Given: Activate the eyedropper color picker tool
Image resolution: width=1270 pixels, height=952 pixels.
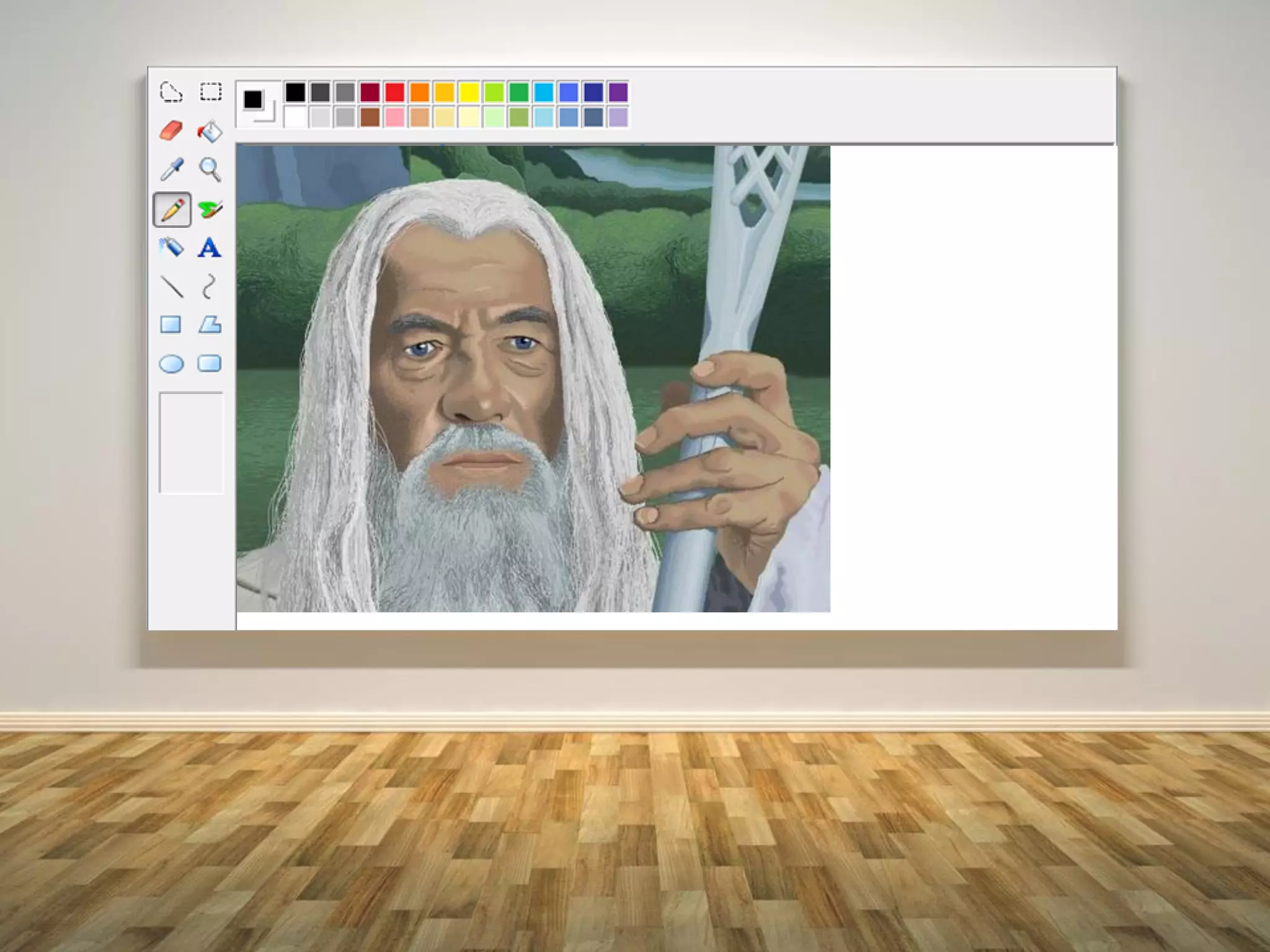Looking at the screenshot, I should pyautogui.click(x=171, y=169).
